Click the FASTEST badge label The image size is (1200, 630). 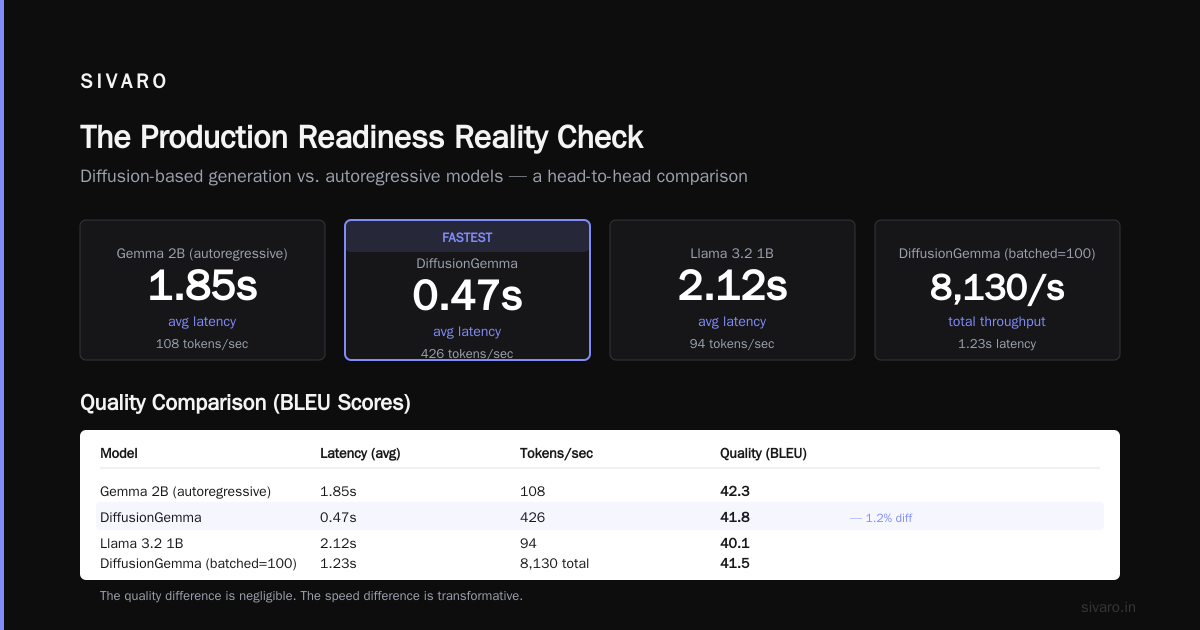pyautogui.click(x=467, y=238)
